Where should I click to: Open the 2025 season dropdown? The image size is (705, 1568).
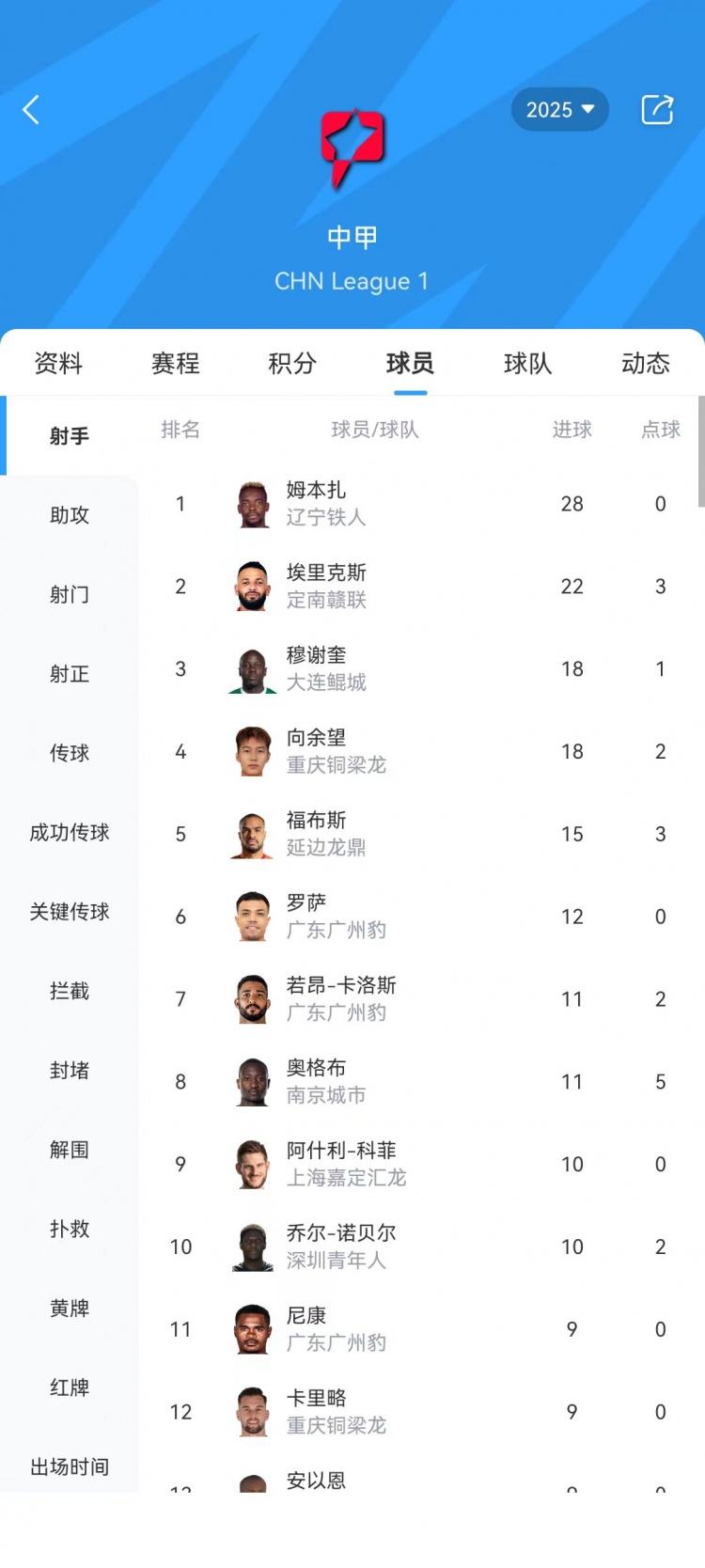coord(560,110)
